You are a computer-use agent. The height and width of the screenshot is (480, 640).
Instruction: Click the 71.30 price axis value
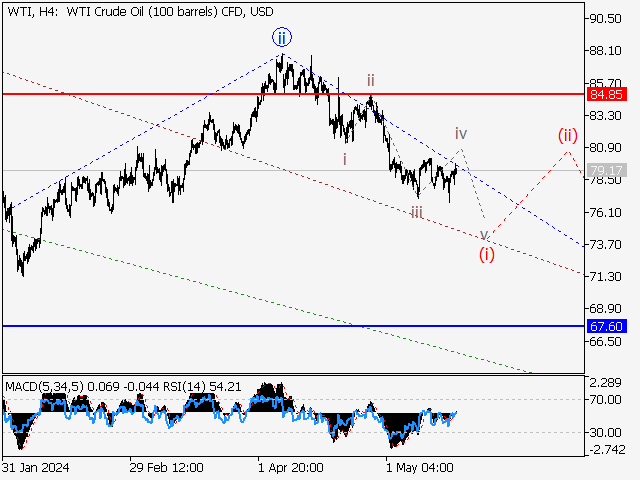(x=606, y=277)
